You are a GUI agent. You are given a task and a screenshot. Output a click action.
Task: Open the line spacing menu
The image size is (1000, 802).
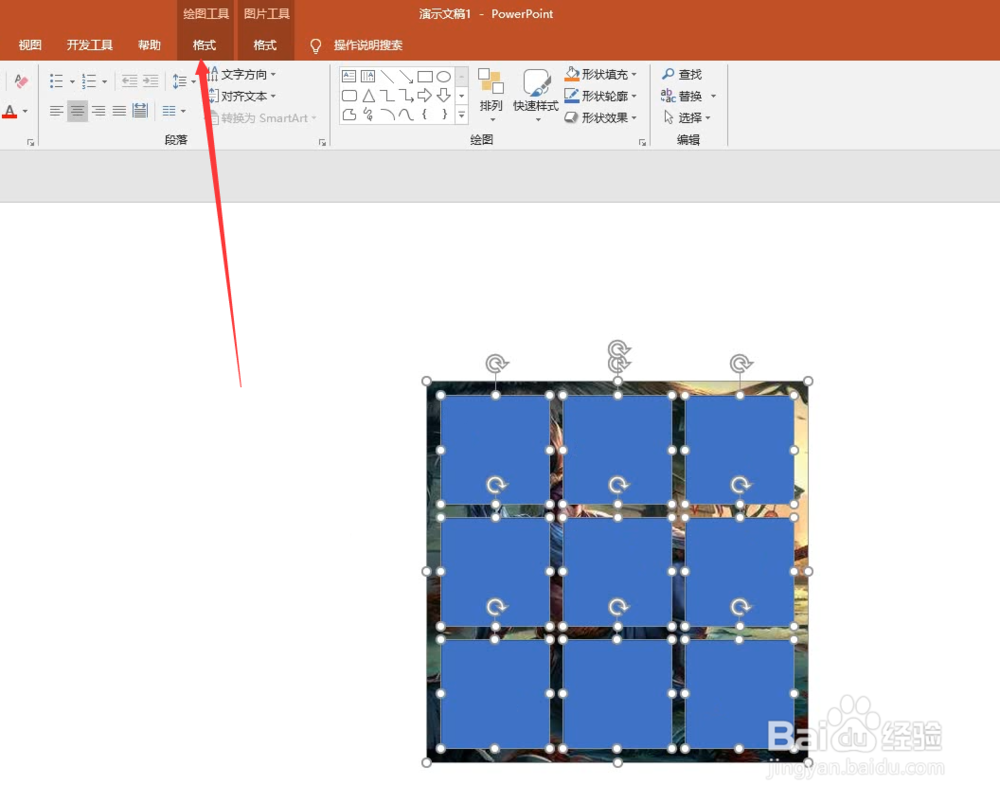click(x=184, y=81)
